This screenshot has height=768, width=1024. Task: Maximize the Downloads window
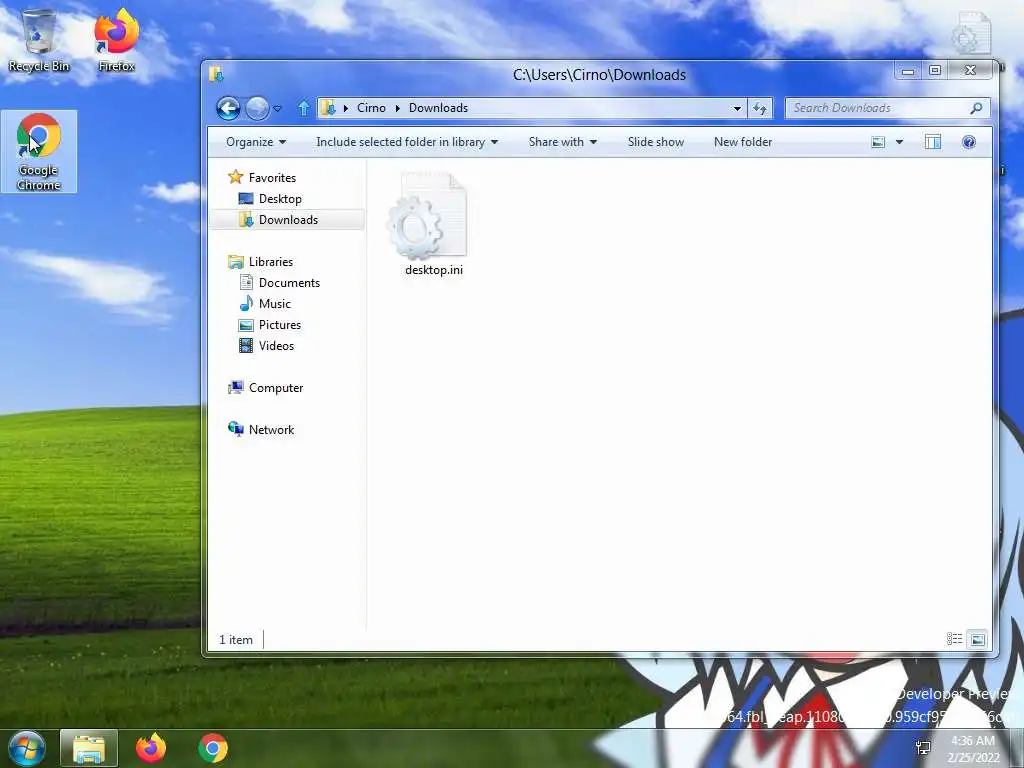(935, 71)
